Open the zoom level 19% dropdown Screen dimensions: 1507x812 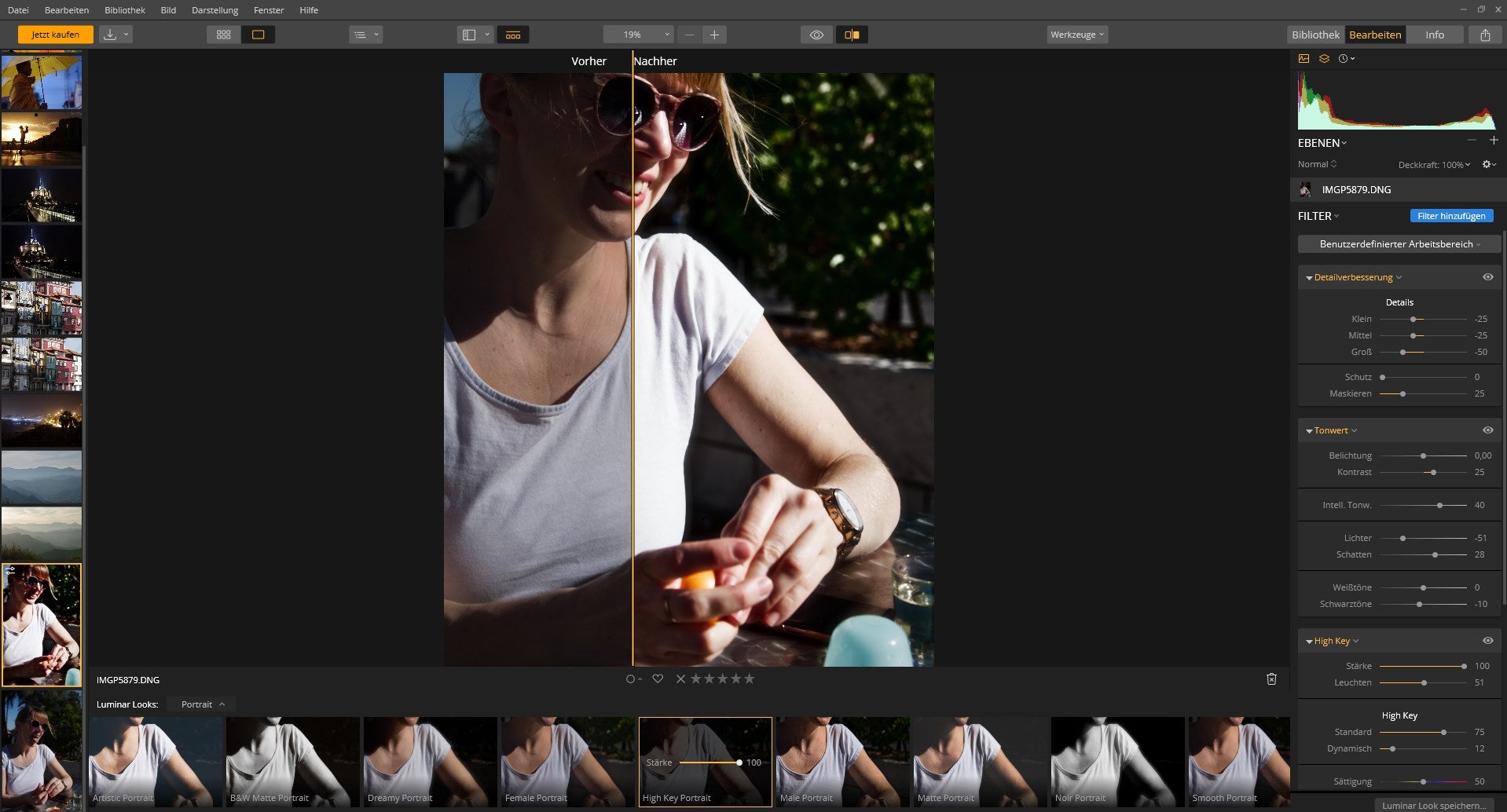[x=639, y=35]
